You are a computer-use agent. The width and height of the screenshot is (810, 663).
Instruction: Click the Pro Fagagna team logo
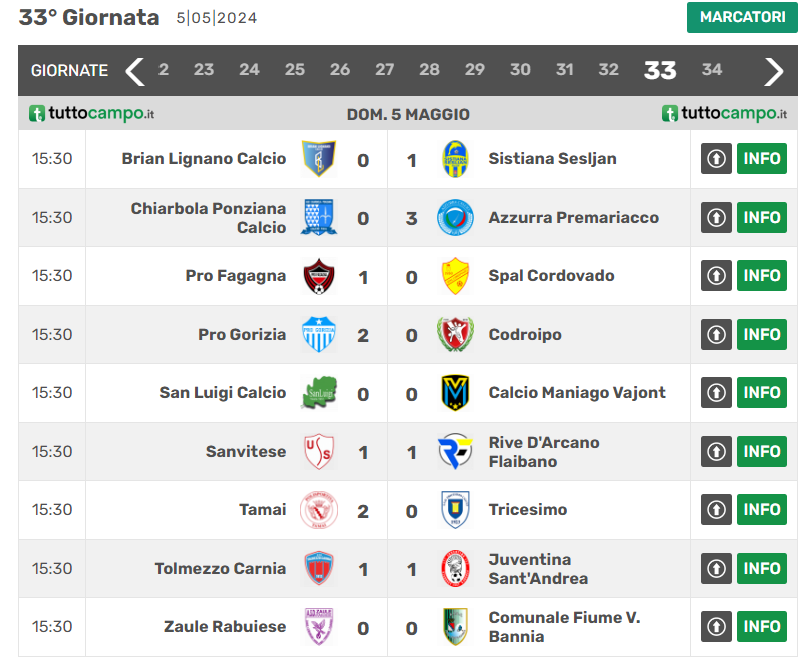[x=319, y=276]
